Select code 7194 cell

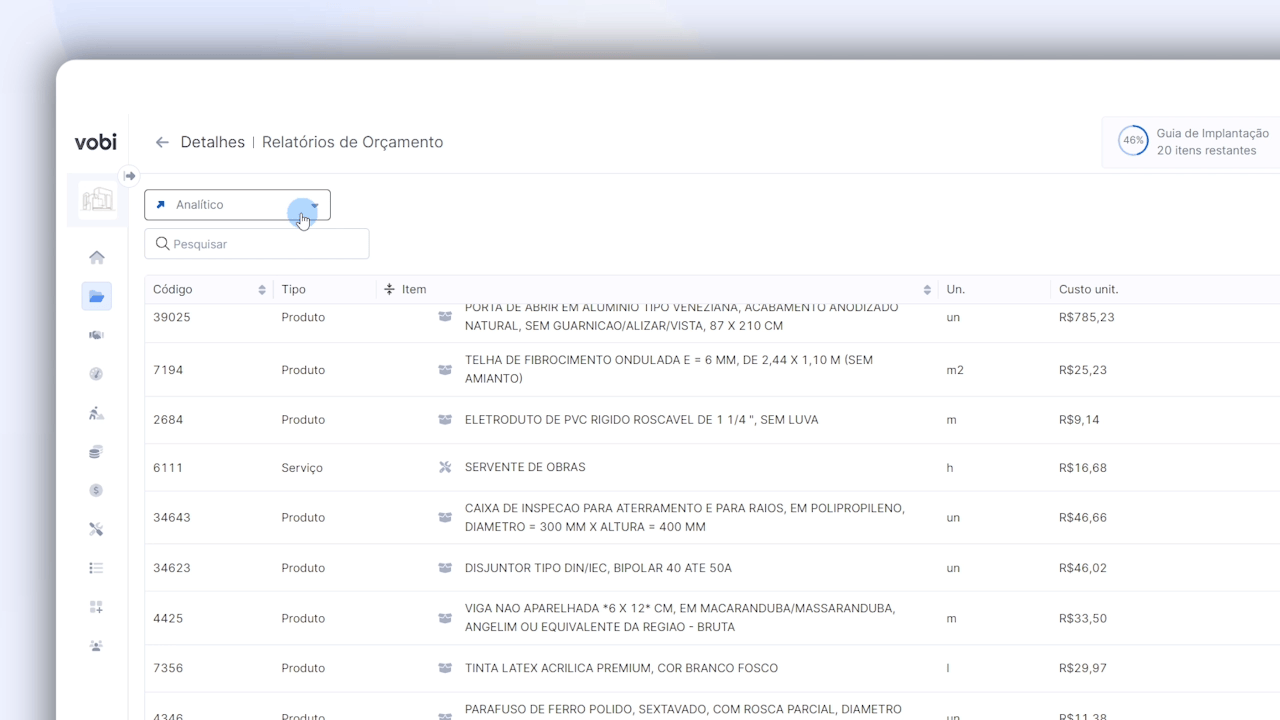click(x=168, y=370)
